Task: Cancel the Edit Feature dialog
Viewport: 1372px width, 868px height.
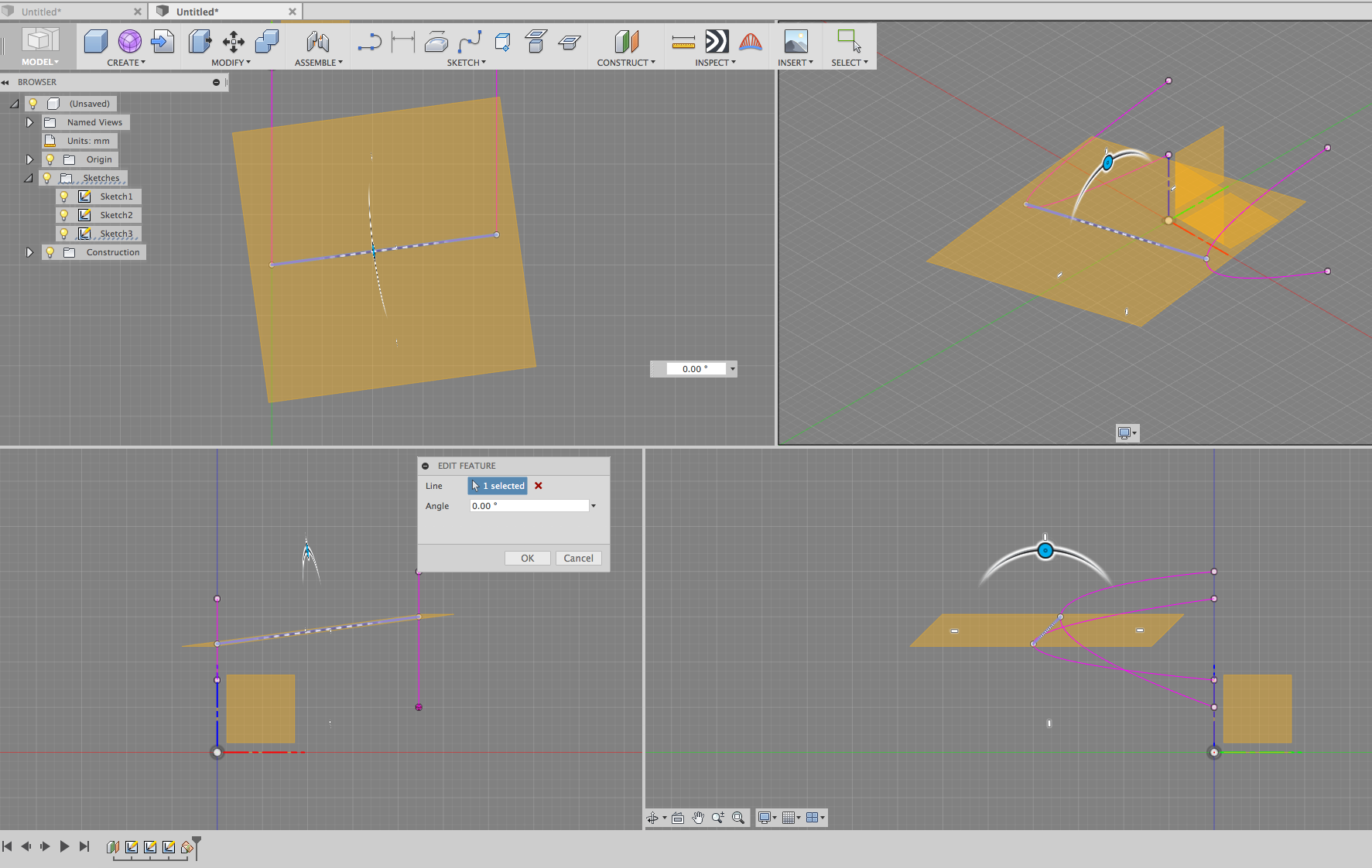Action: pos(578,558)
